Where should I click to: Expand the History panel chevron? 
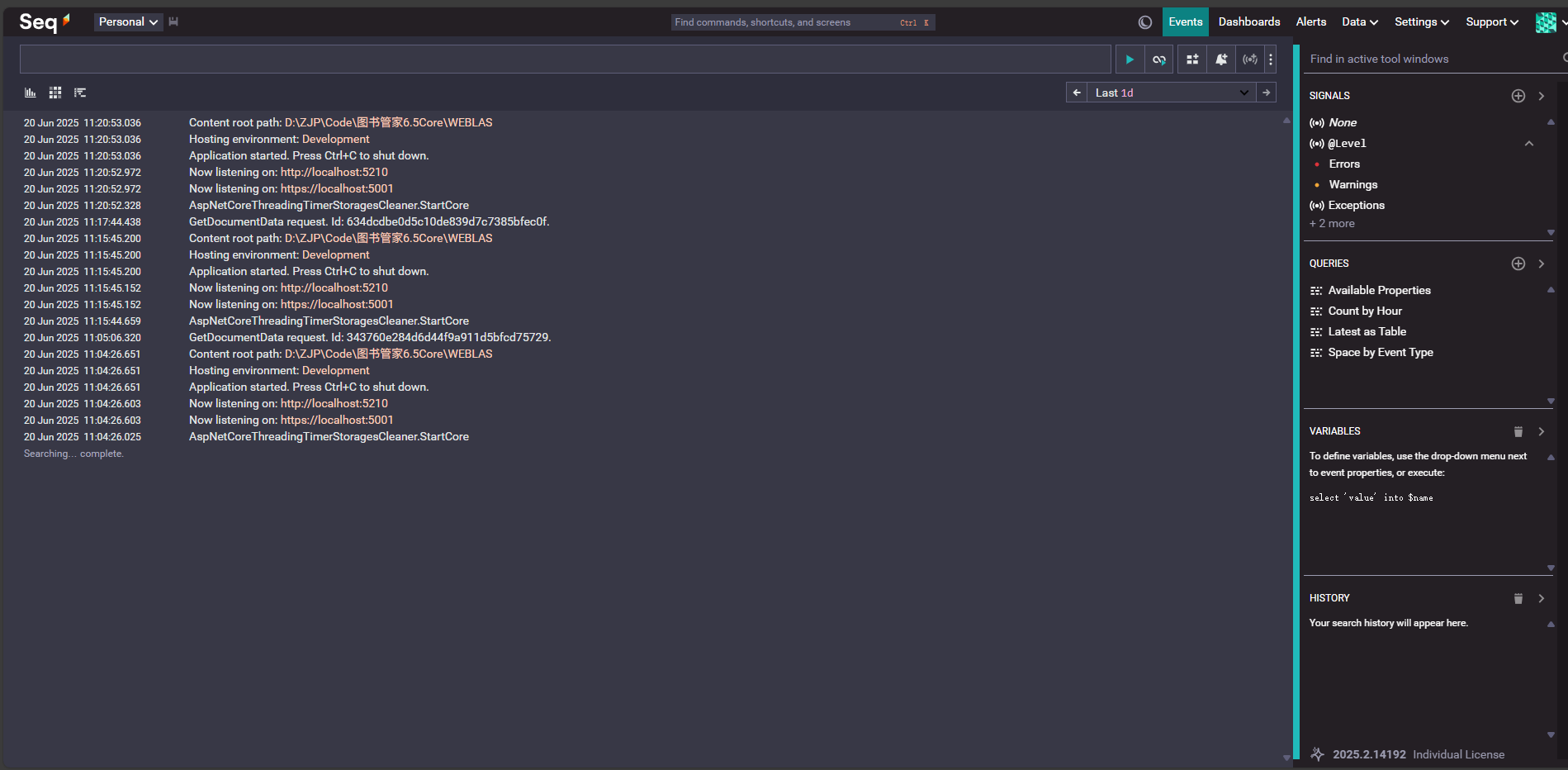pyautogui.click(x=1542, y=598)
